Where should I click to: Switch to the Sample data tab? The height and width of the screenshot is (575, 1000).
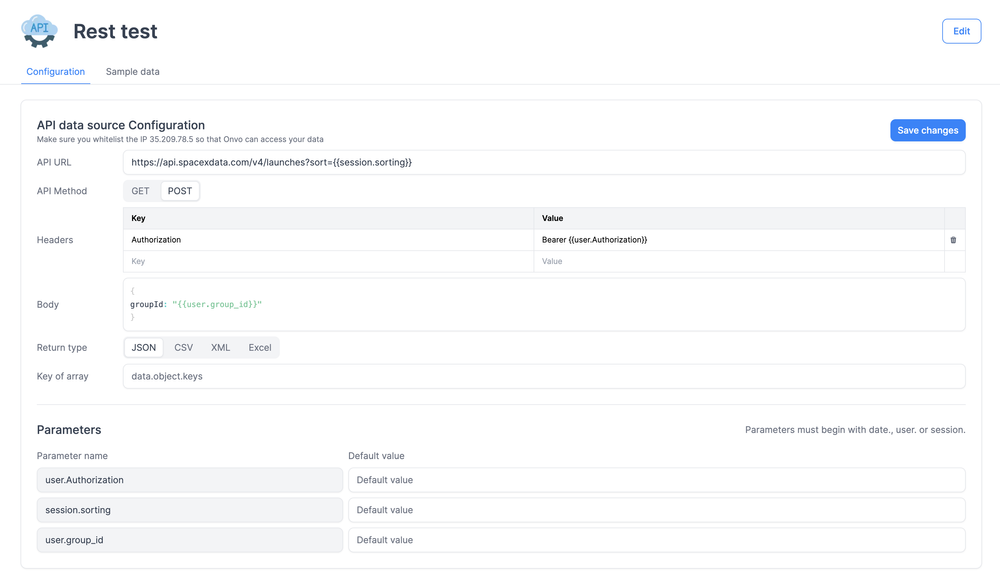point(132,72)
